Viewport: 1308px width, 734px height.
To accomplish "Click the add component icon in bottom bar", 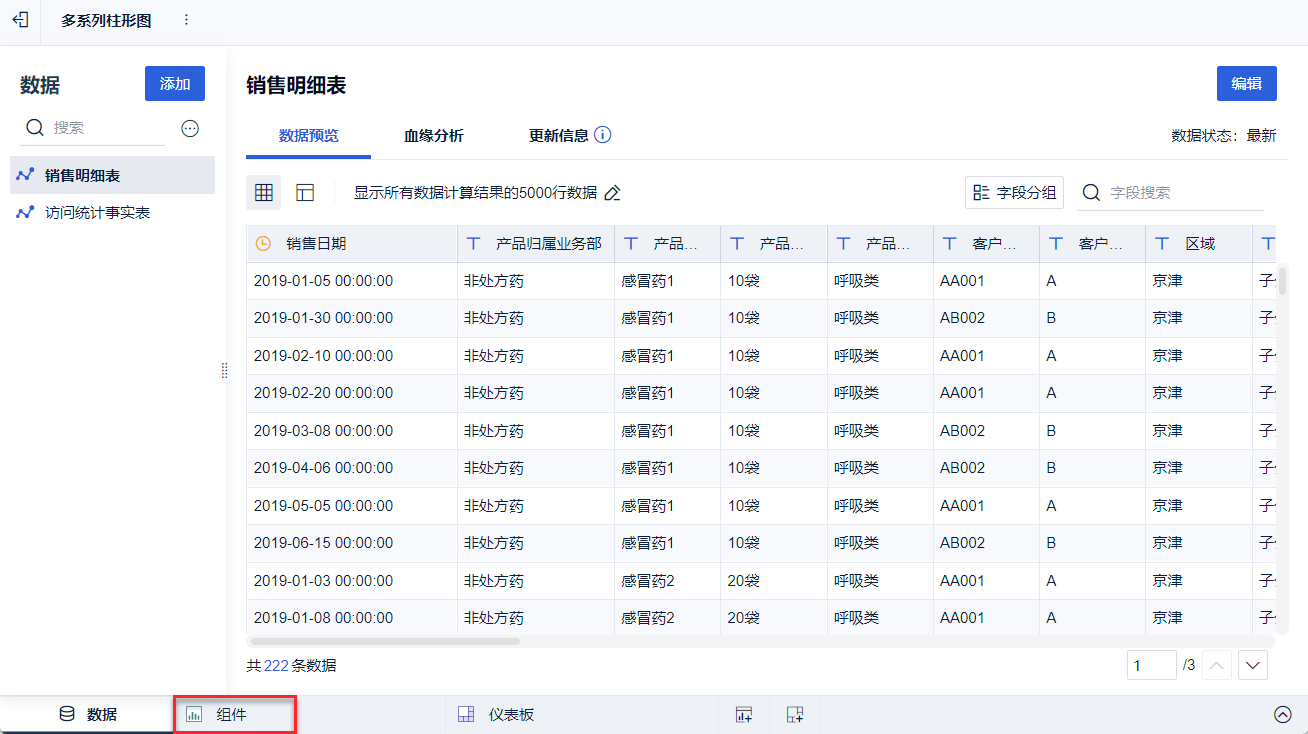I will coord(743,714).
